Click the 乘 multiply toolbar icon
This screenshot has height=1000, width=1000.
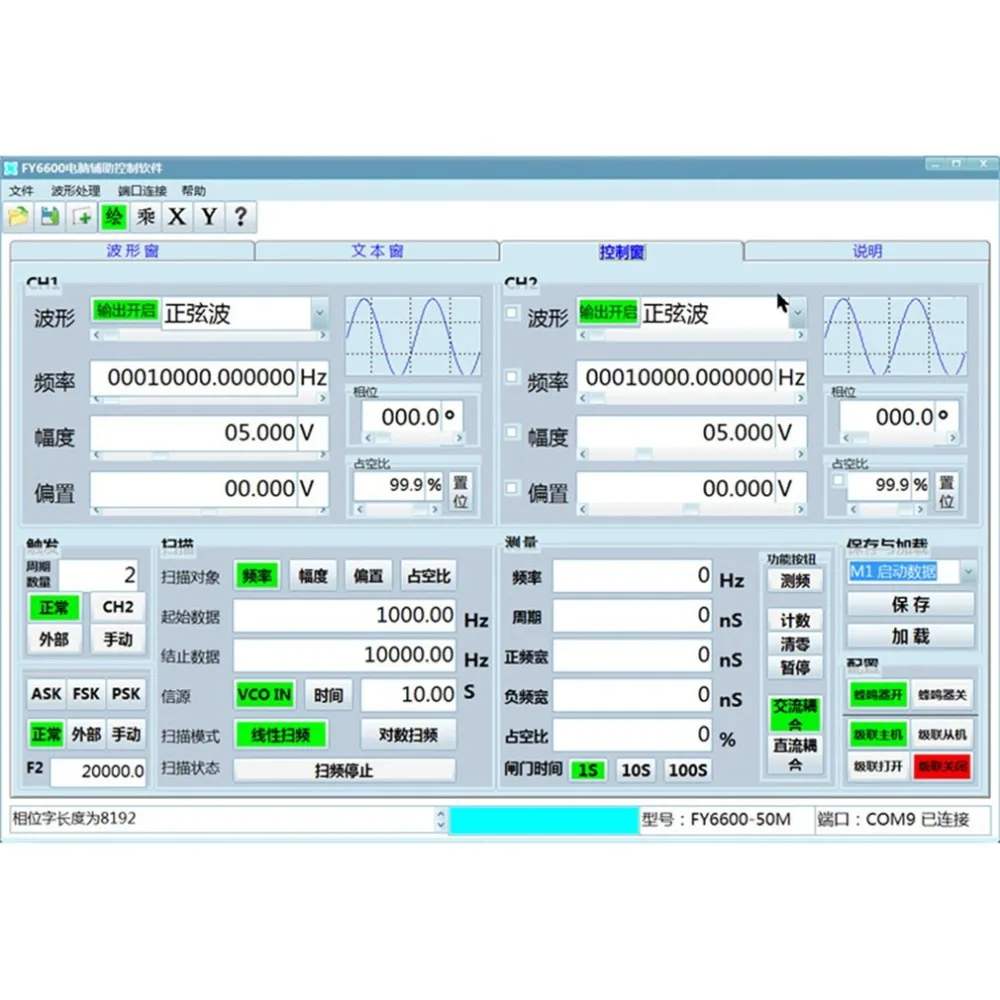tap(144, 216)
